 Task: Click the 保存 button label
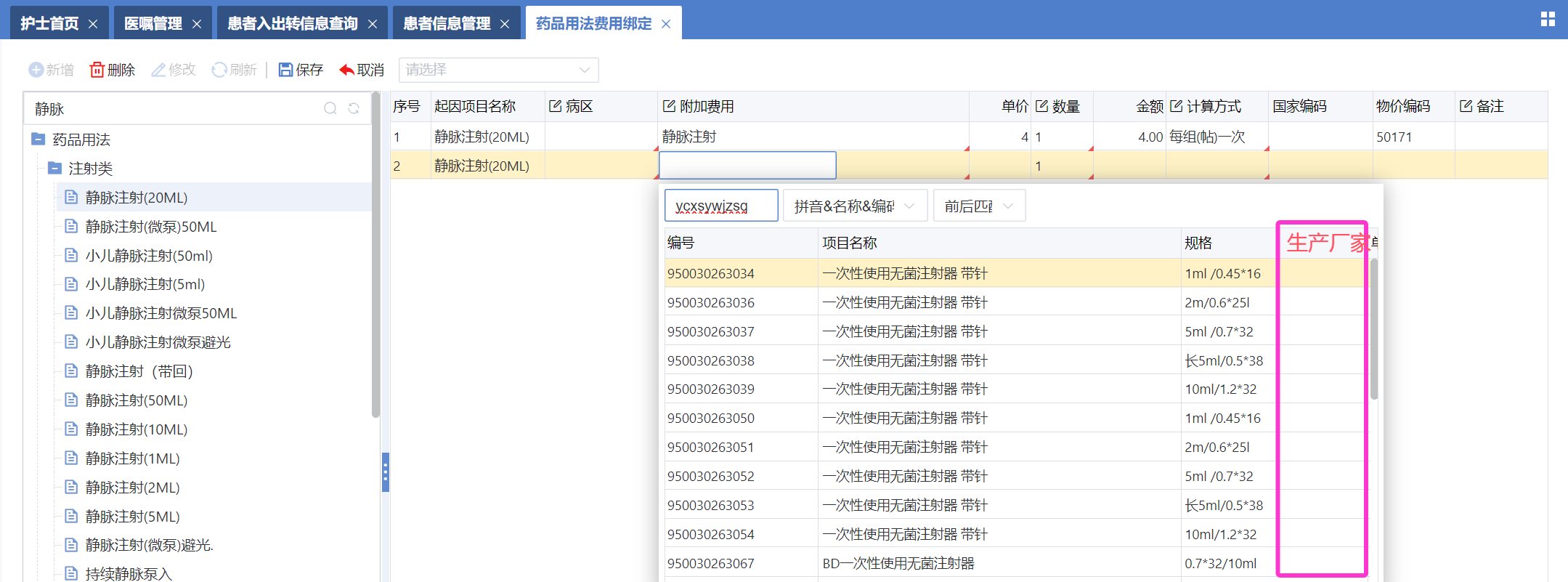[309, 70]
